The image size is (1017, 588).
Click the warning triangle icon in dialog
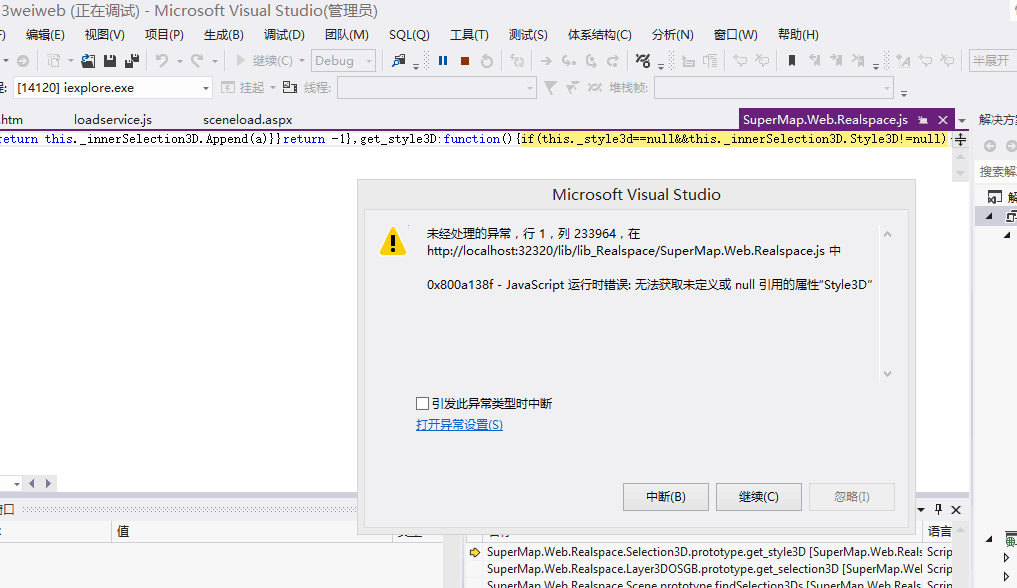392,241
